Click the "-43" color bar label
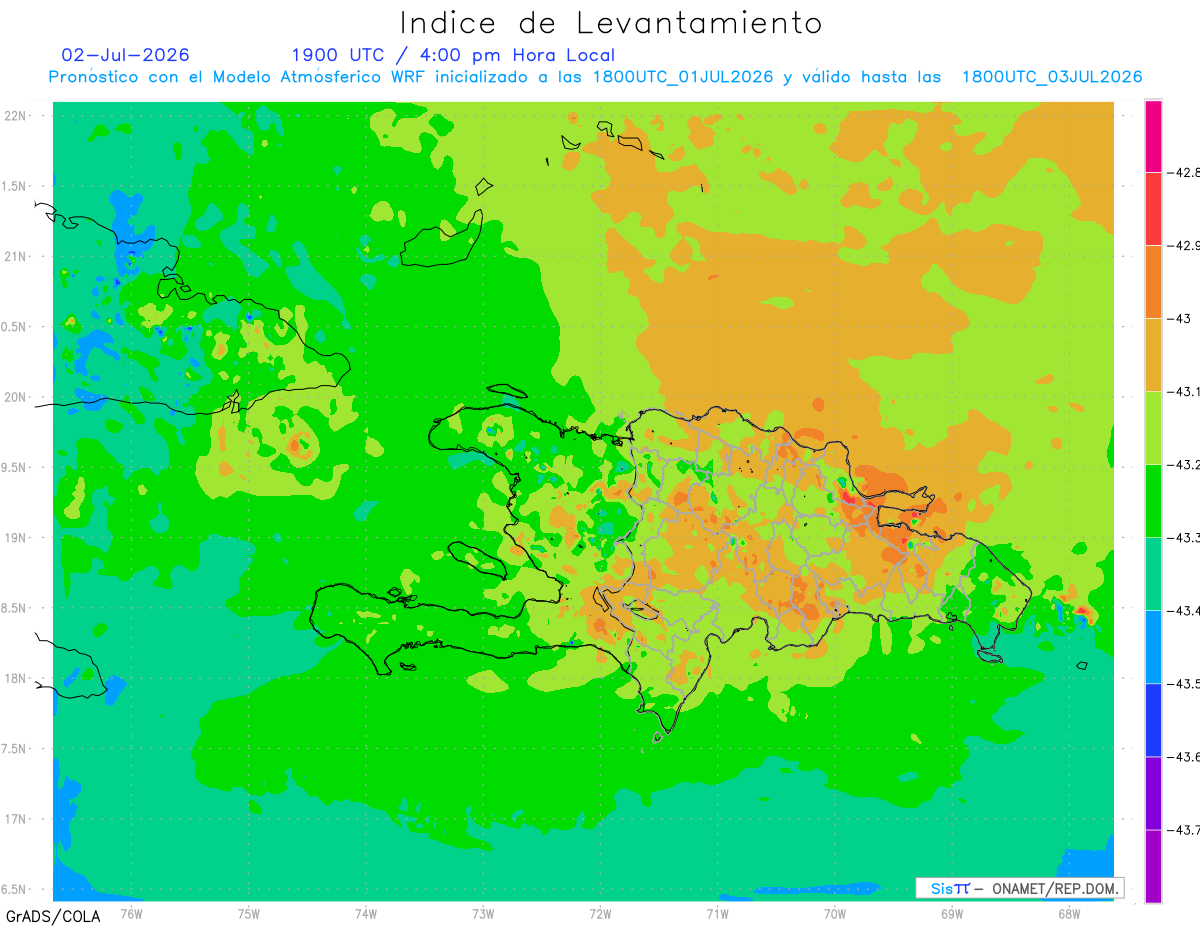The height and width of the screenshot is (927, 1200). pos(1181,318)
